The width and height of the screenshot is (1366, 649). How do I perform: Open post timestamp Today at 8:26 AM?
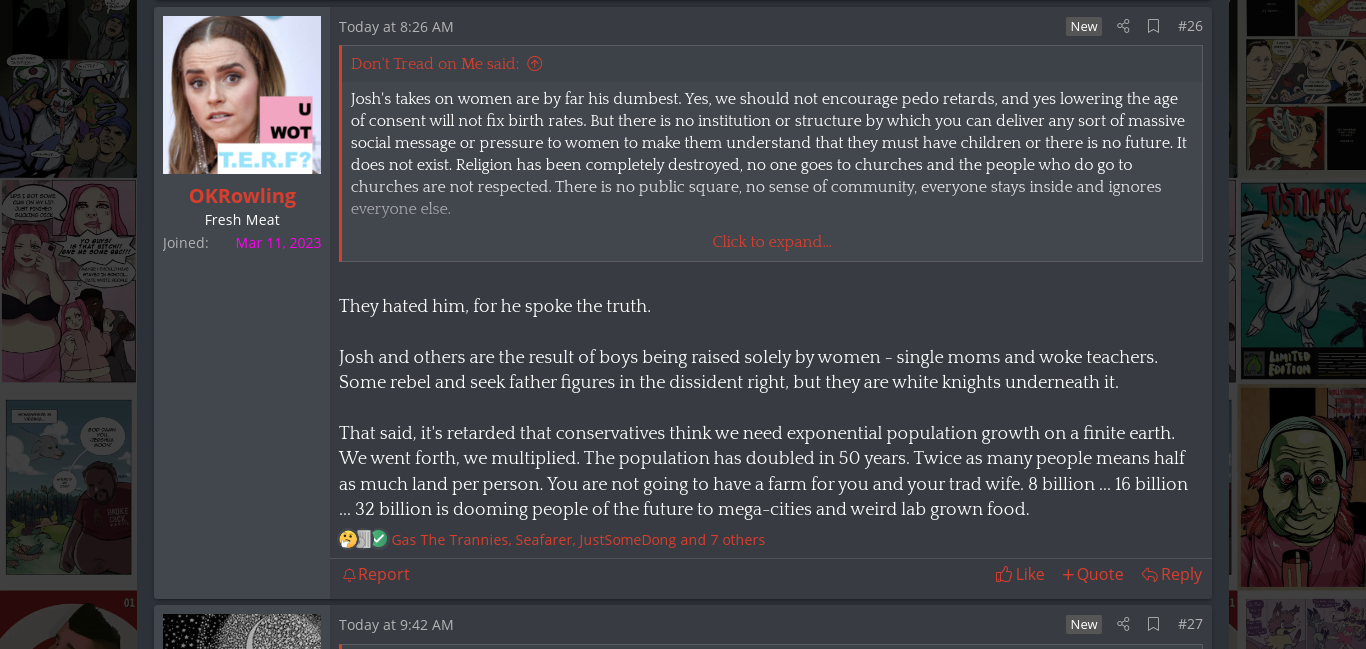click(x=396, y=27)
